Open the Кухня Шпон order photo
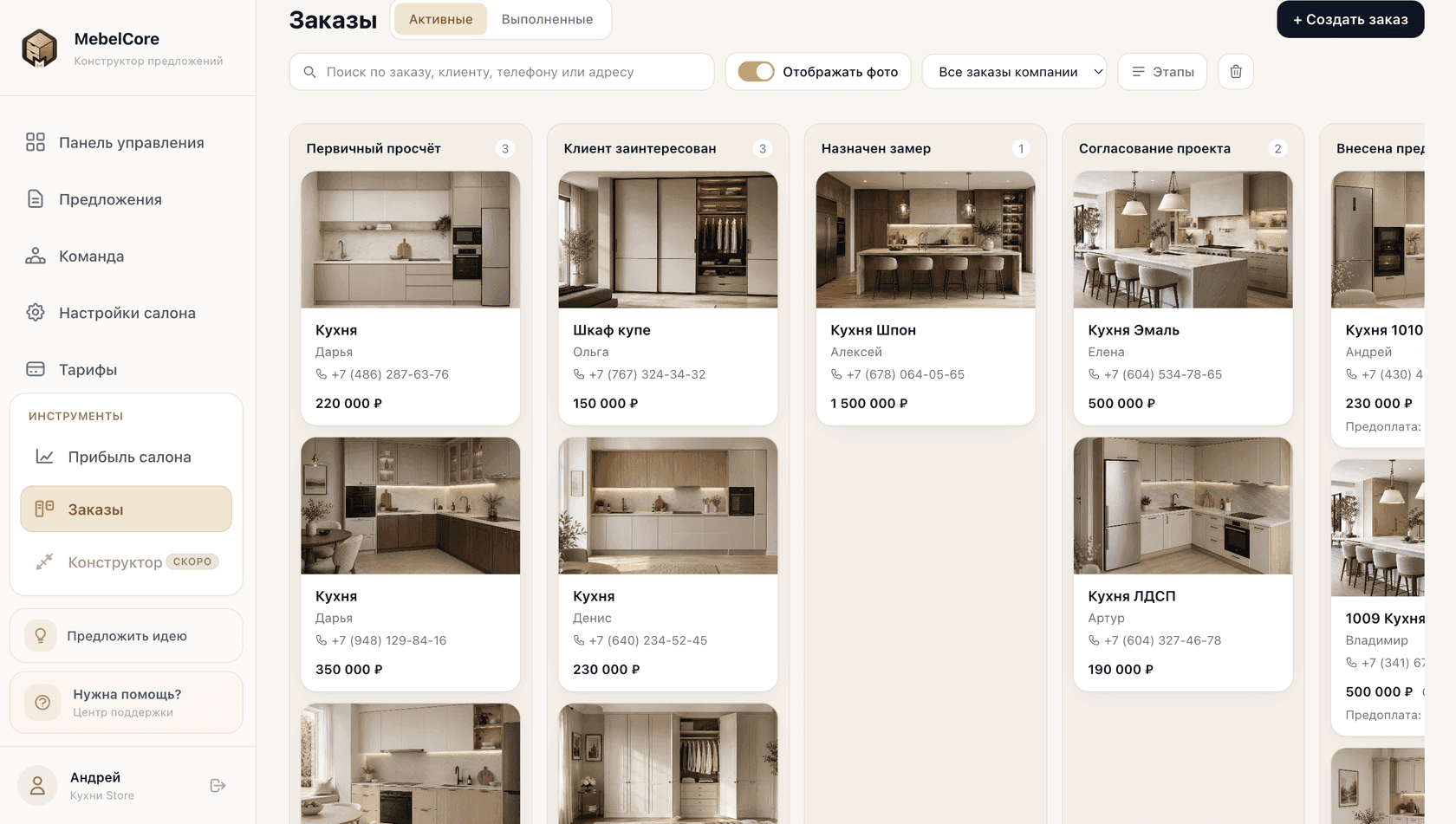 pos(926,240)
